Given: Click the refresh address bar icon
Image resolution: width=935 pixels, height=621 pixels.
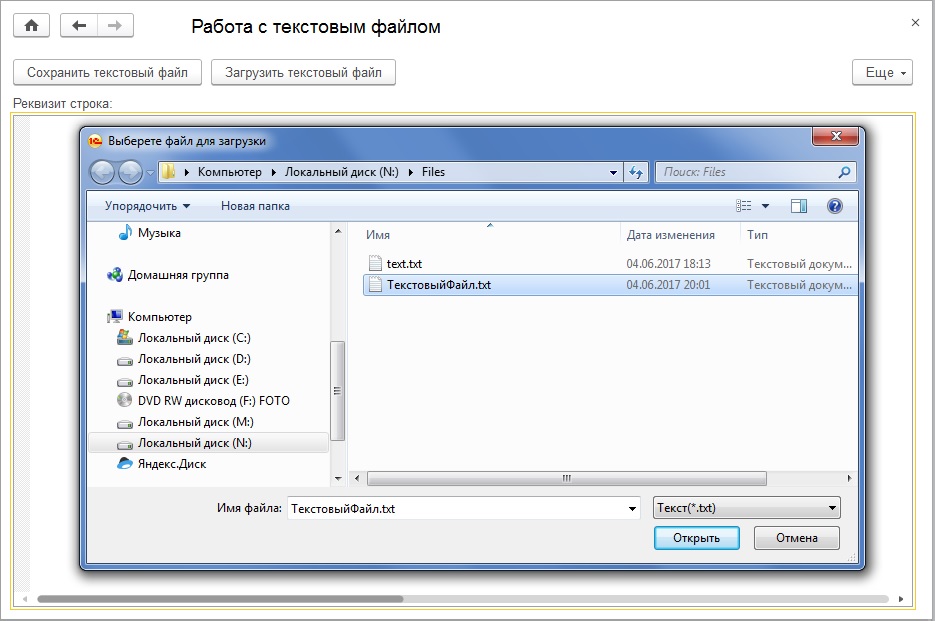Looking at the screenshot, I should point(636,172).
